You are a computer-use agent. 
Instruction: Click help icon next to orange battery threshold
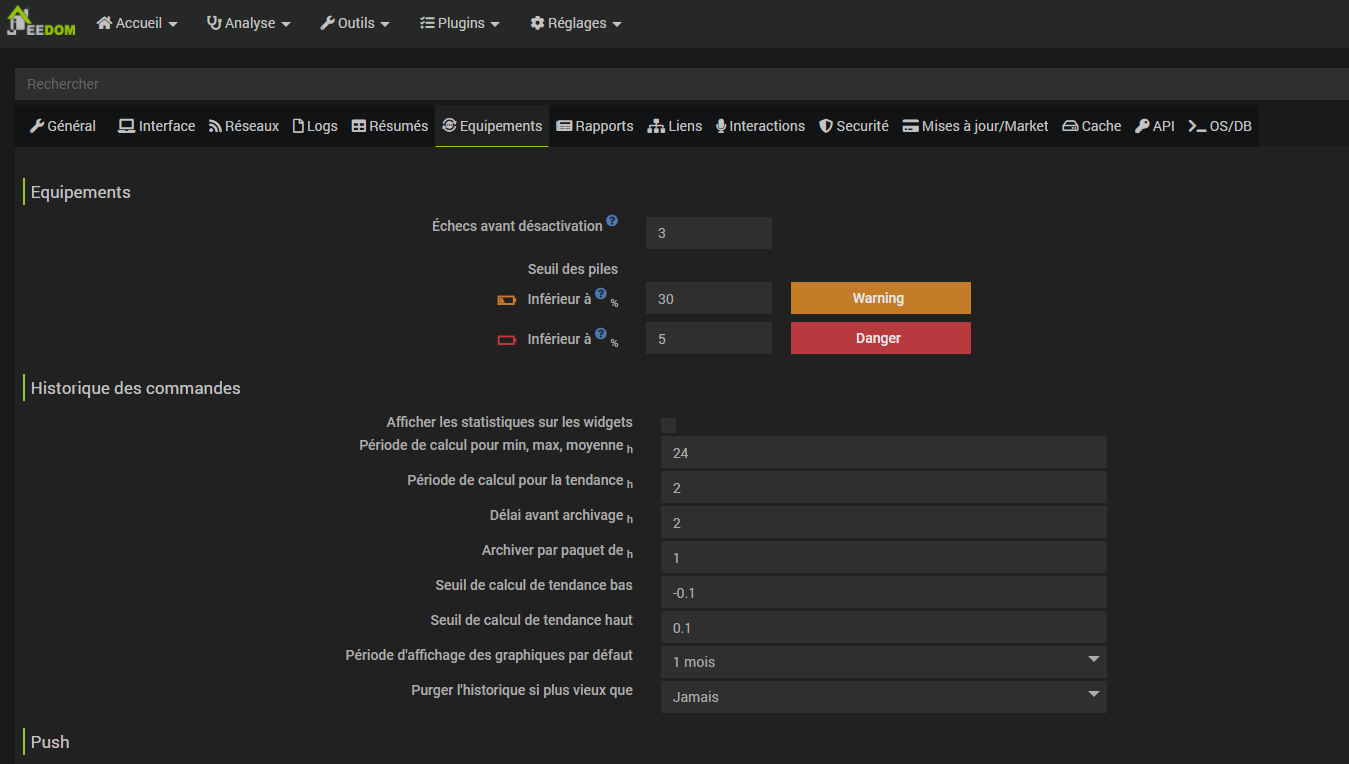click(601, 294)
